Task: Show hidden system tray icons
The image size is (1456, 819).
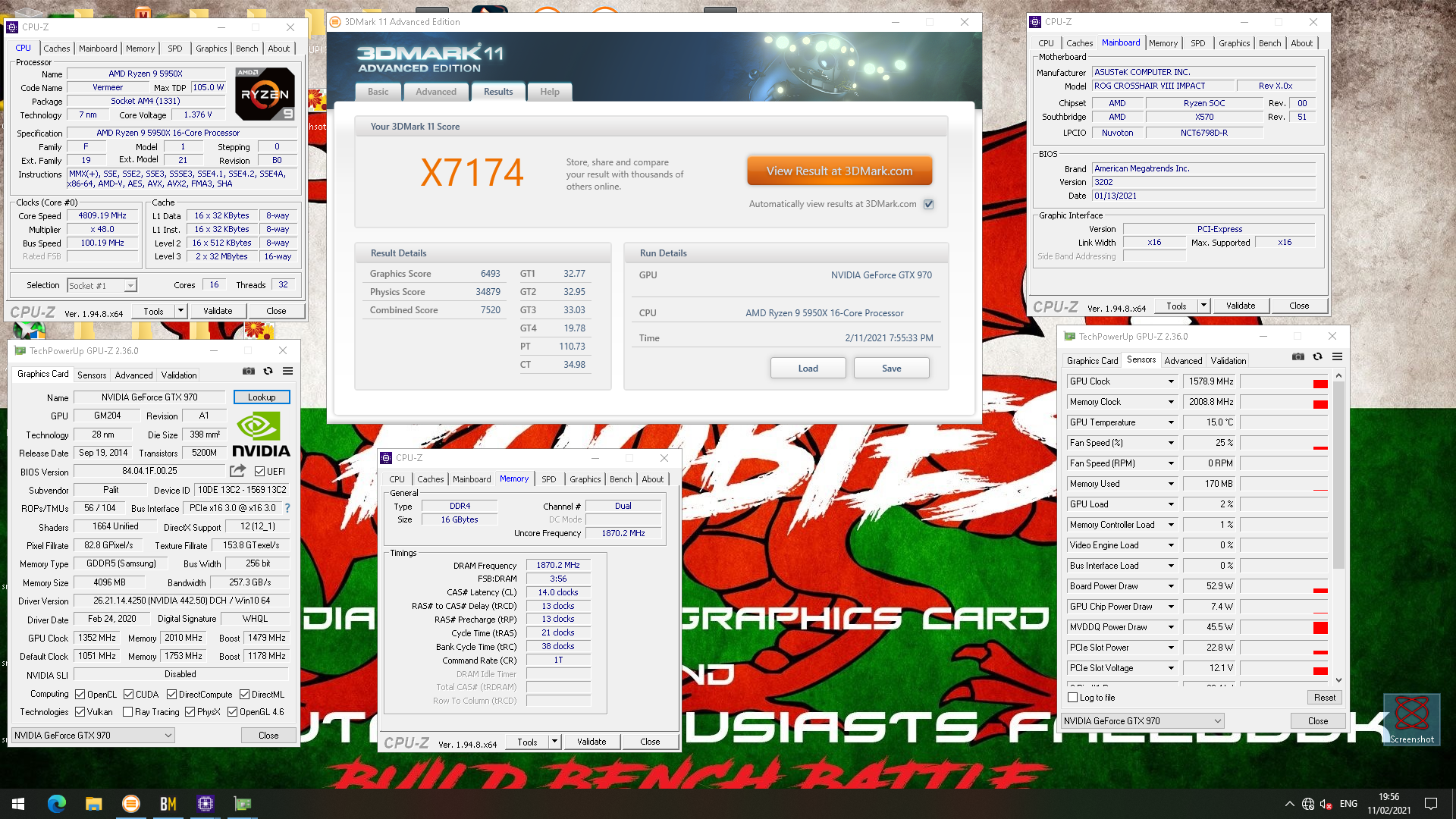Action: (1289, 804)
